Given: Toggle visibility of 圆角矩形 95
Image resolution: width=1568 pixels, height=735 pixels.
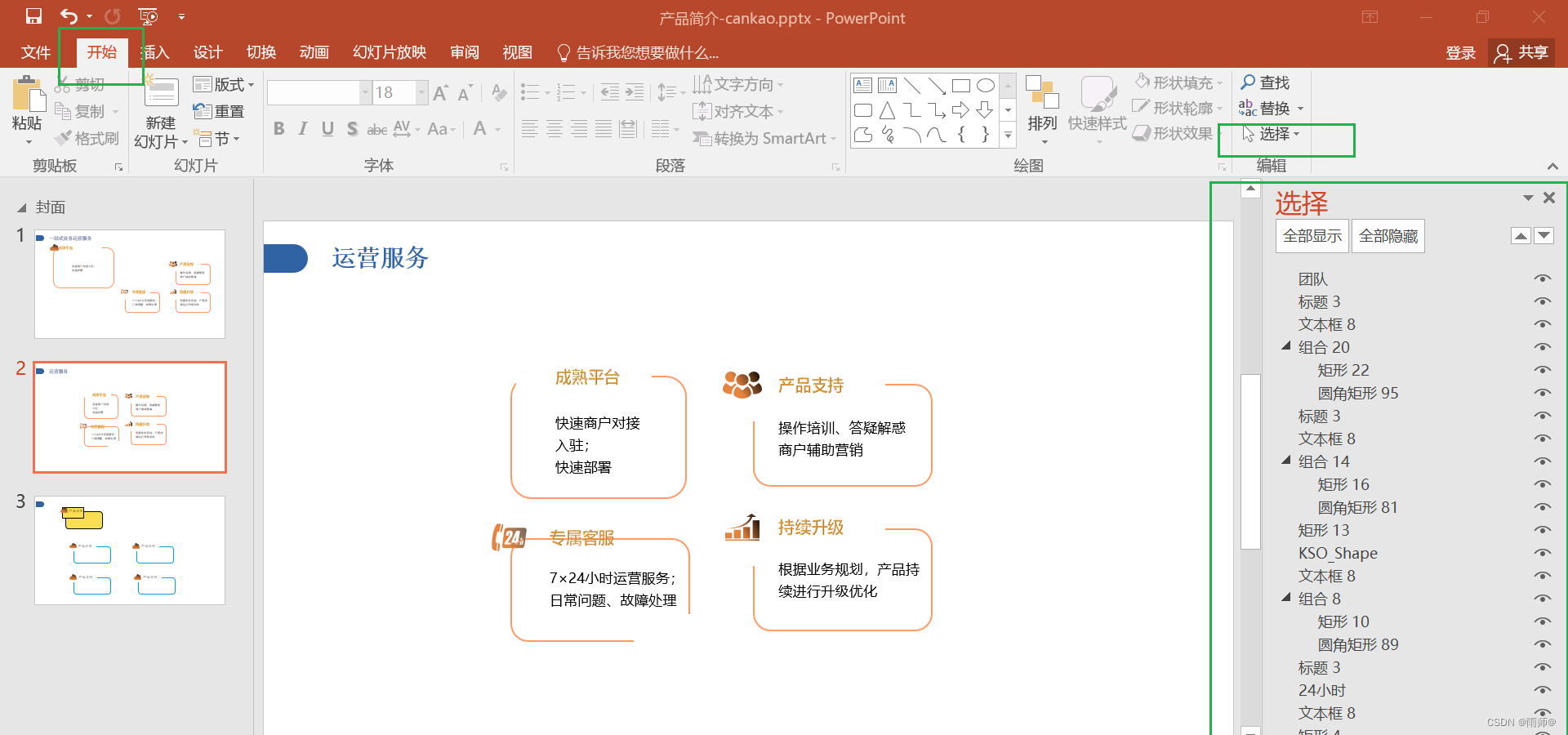Looking at the screenshot, I should click(1542, 393).
